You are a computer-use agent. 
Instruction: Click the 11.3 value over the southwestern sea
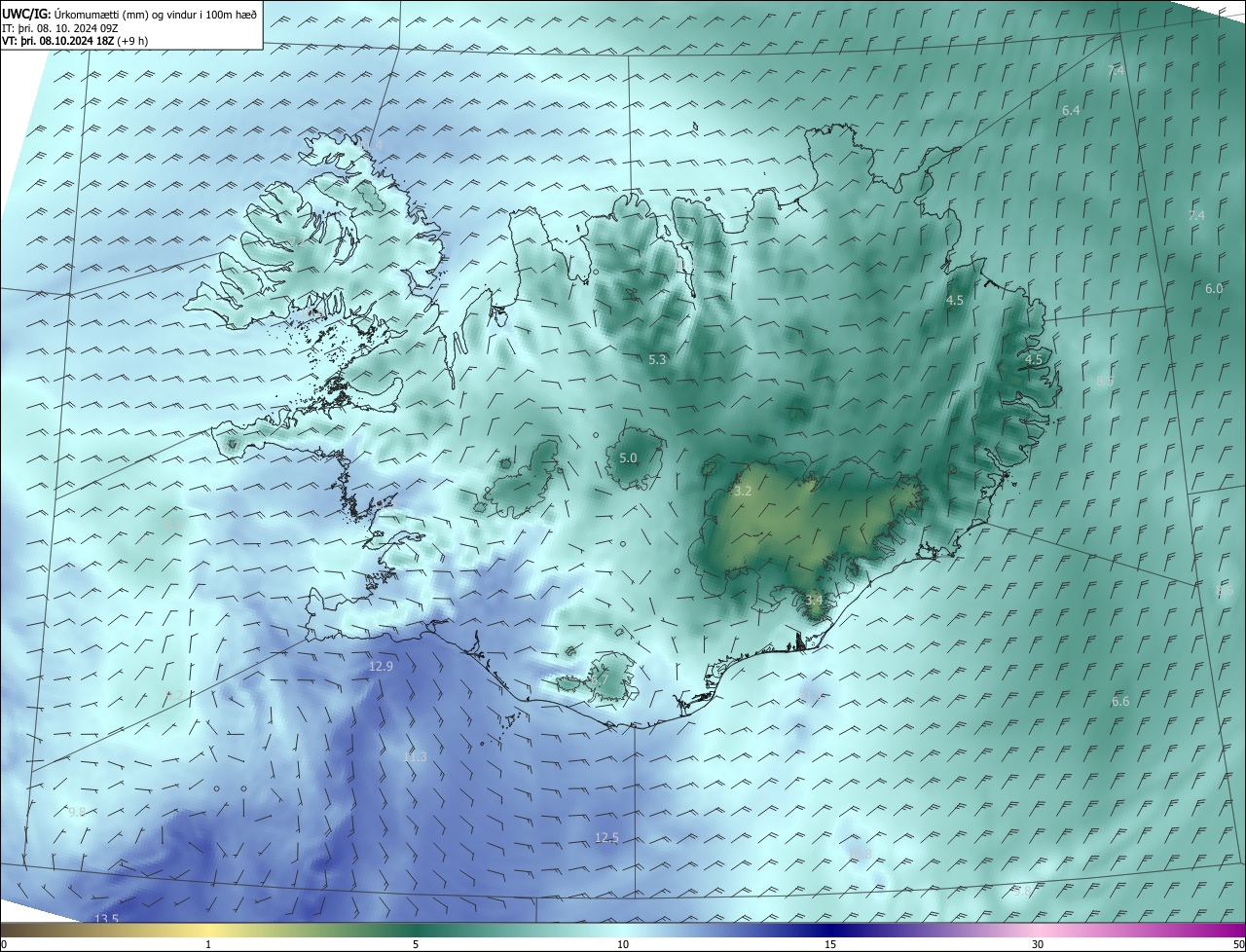415,756
